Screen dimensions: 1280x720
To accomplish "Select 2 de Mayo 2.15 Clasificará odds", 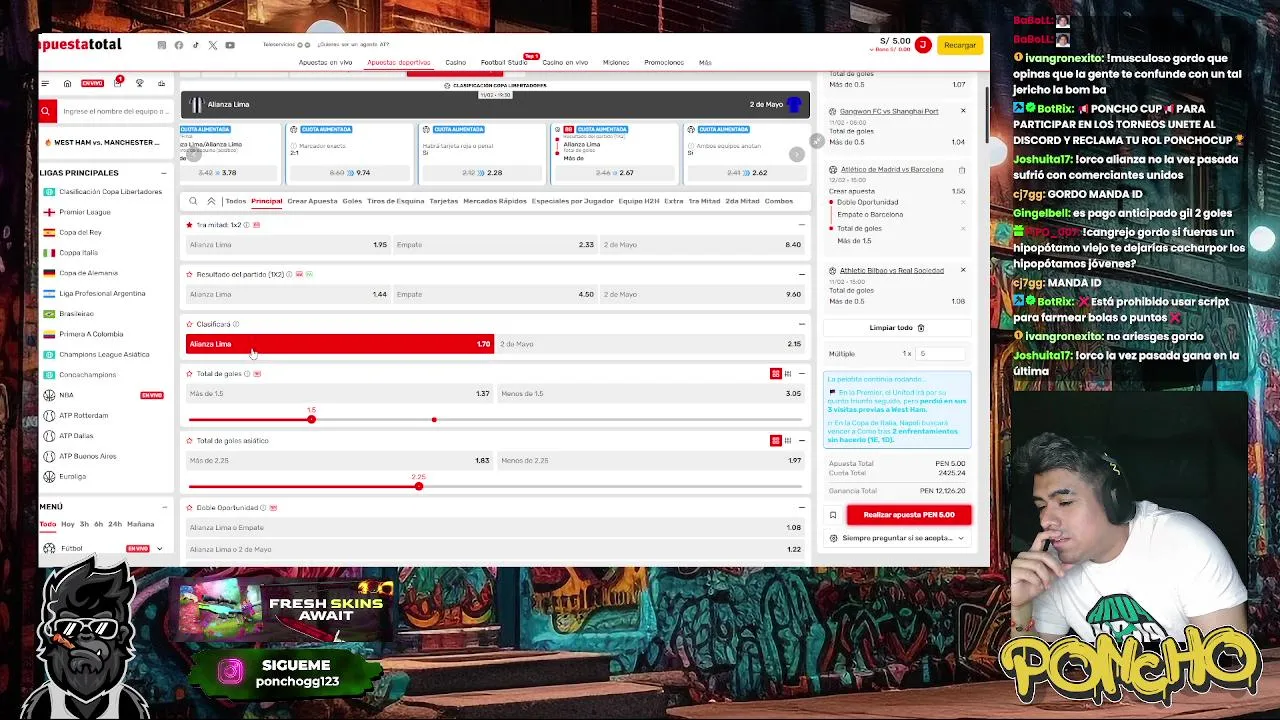I will 651,344.
